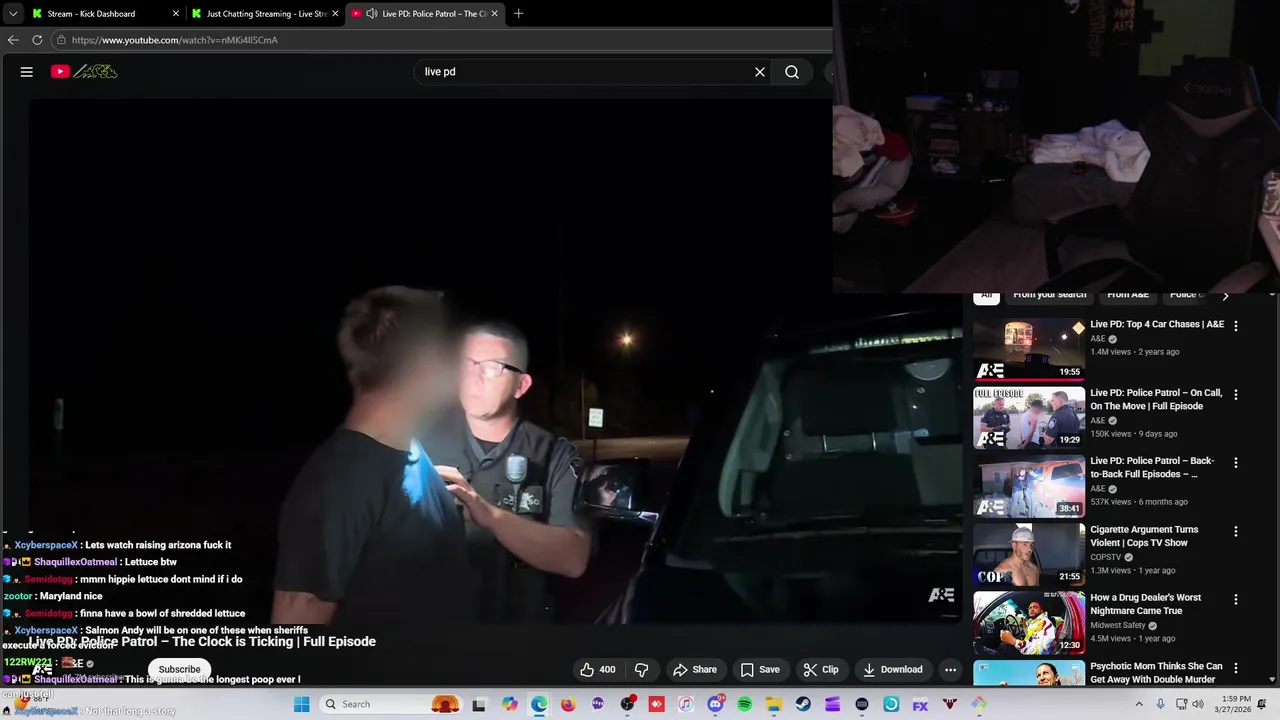
Task: Reload the YouTube page
Action: coord(37,40)
